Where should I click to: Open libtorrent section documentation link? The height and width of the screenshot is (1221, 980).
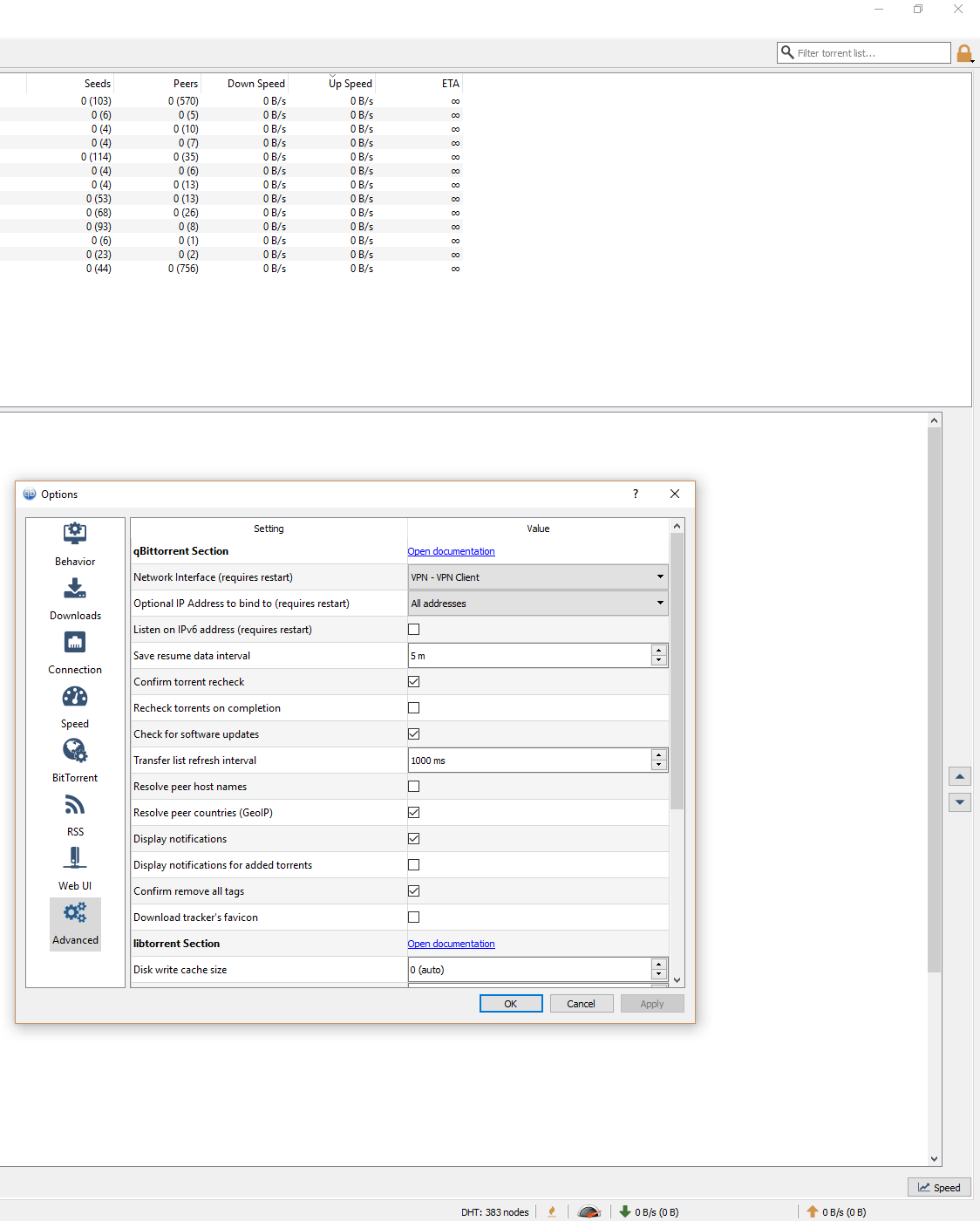pos(451,944)
